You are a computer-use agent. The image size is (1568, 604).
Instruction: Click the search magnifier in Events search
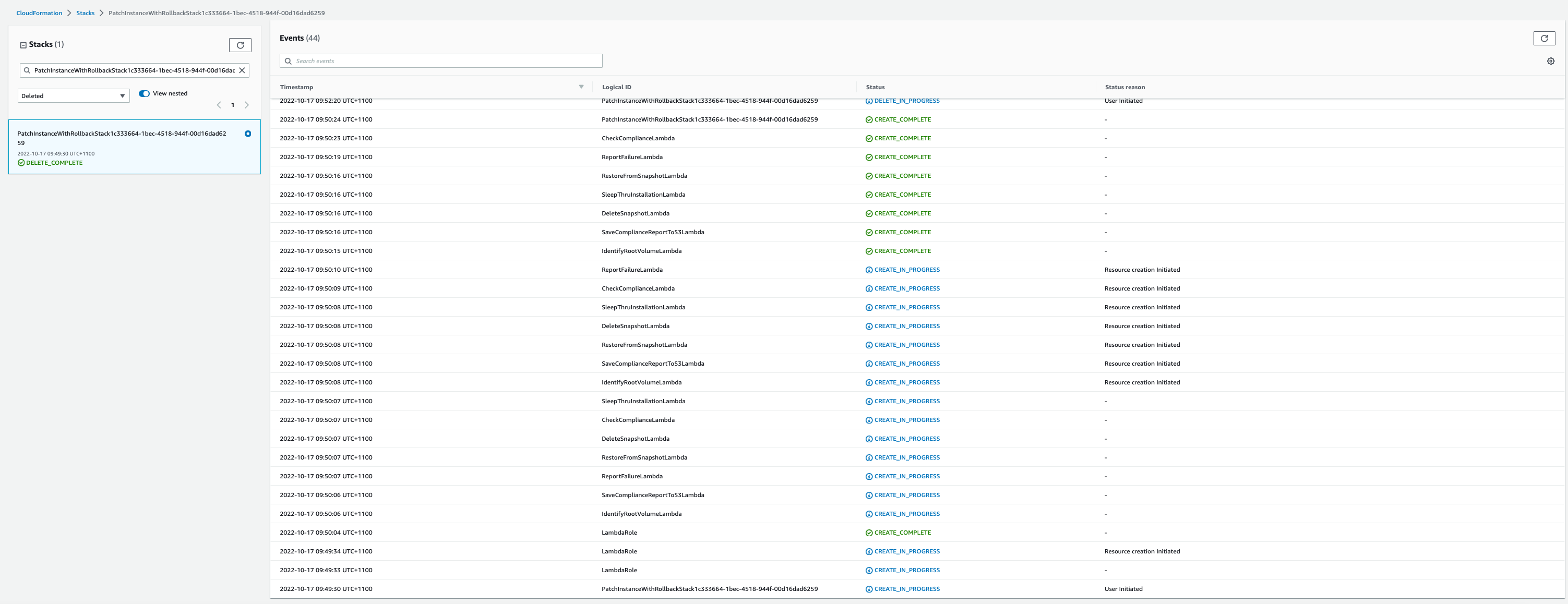288,61
